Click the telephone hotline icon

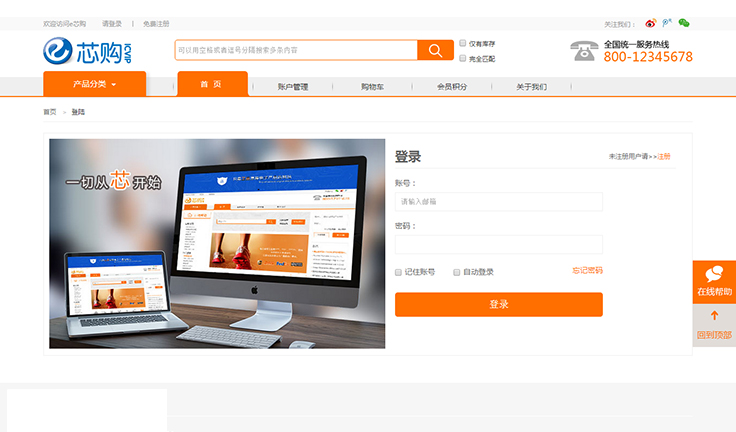click(584, 51)
